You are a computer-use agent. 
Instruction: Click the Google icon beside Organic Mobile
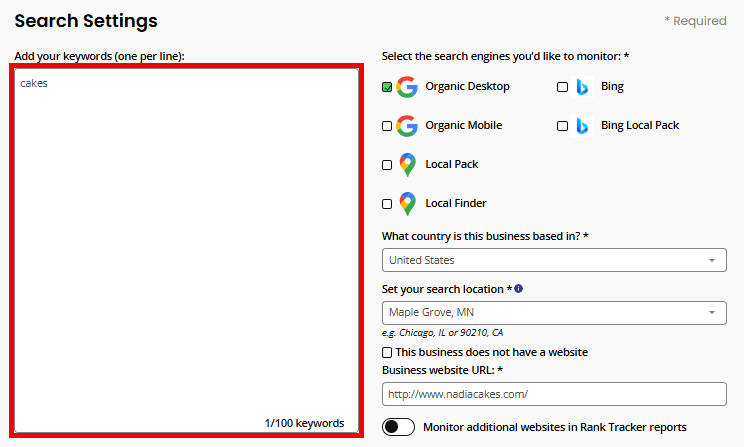pos(407,126)
